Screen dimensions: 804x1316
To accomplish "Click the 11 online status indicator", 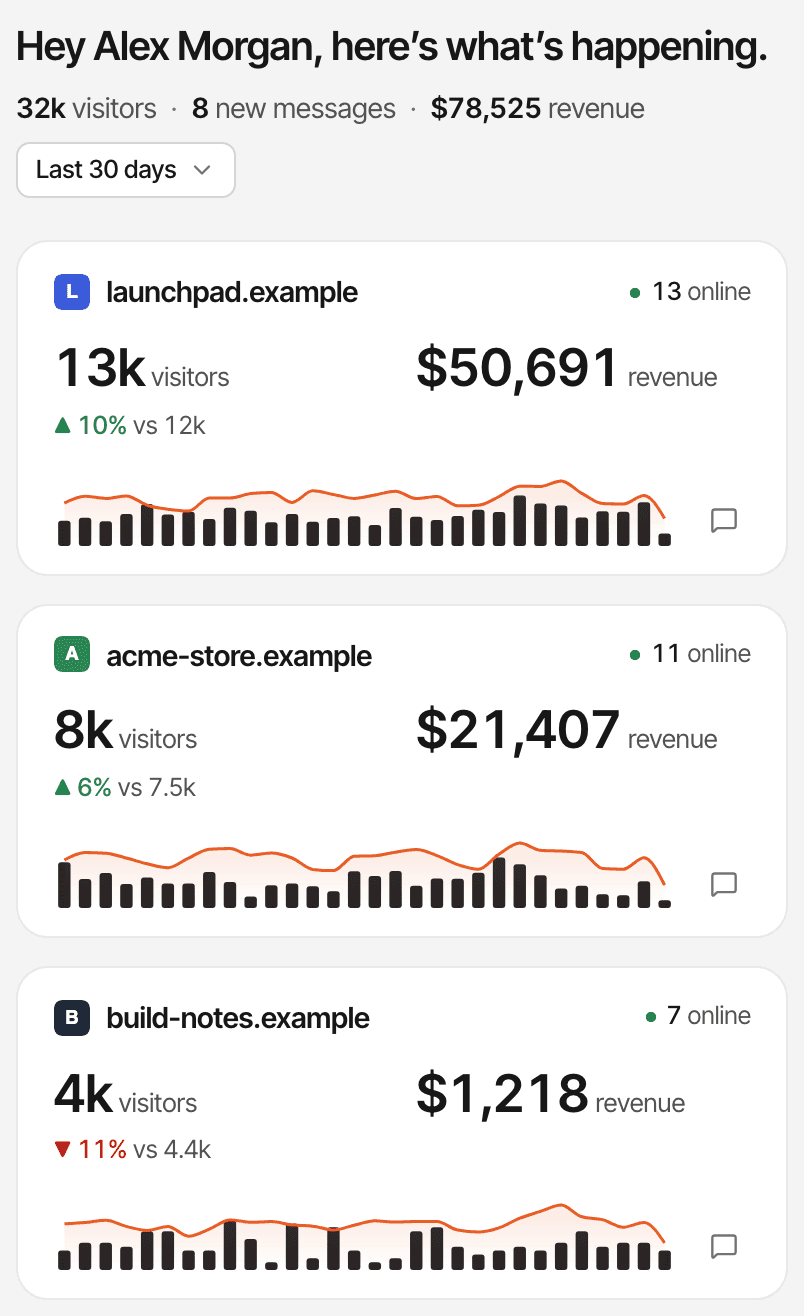I will pos(690,654).
